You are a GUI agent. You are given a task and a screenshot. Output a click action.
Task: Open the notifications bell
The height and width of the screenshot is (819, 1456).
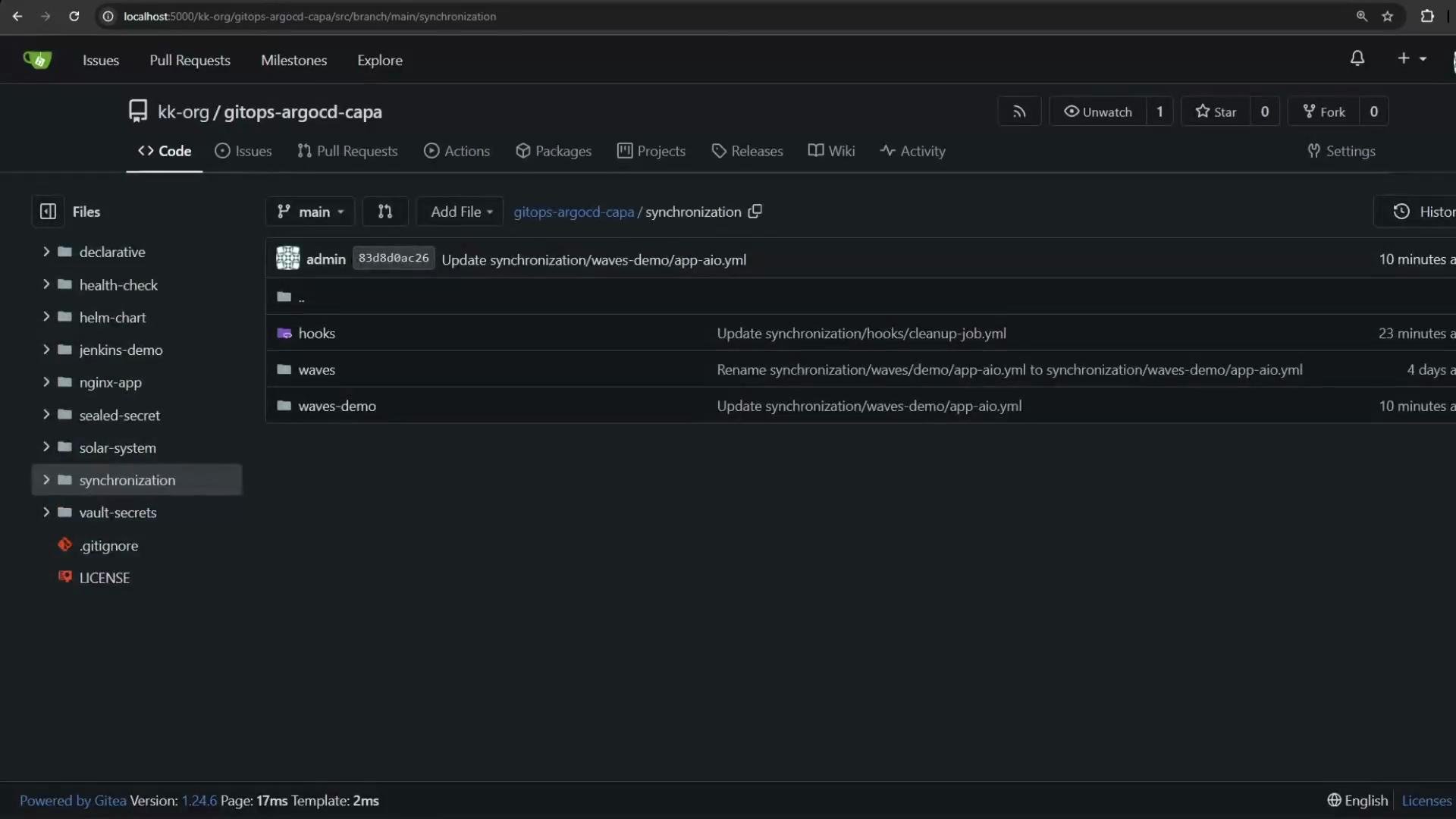click(1357, 58)
